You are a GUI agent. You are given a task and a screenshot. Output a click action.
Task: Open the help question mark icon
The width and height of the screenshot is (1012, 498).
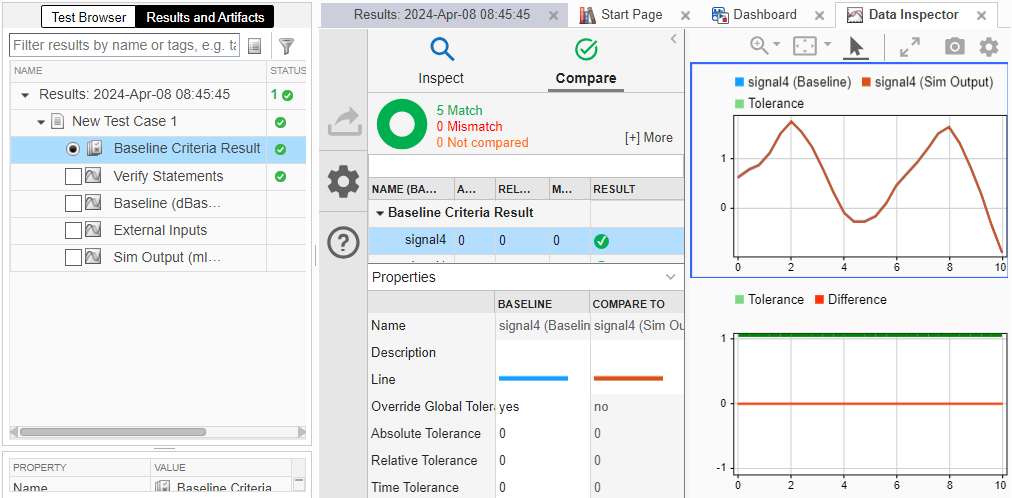pos(343,242)
